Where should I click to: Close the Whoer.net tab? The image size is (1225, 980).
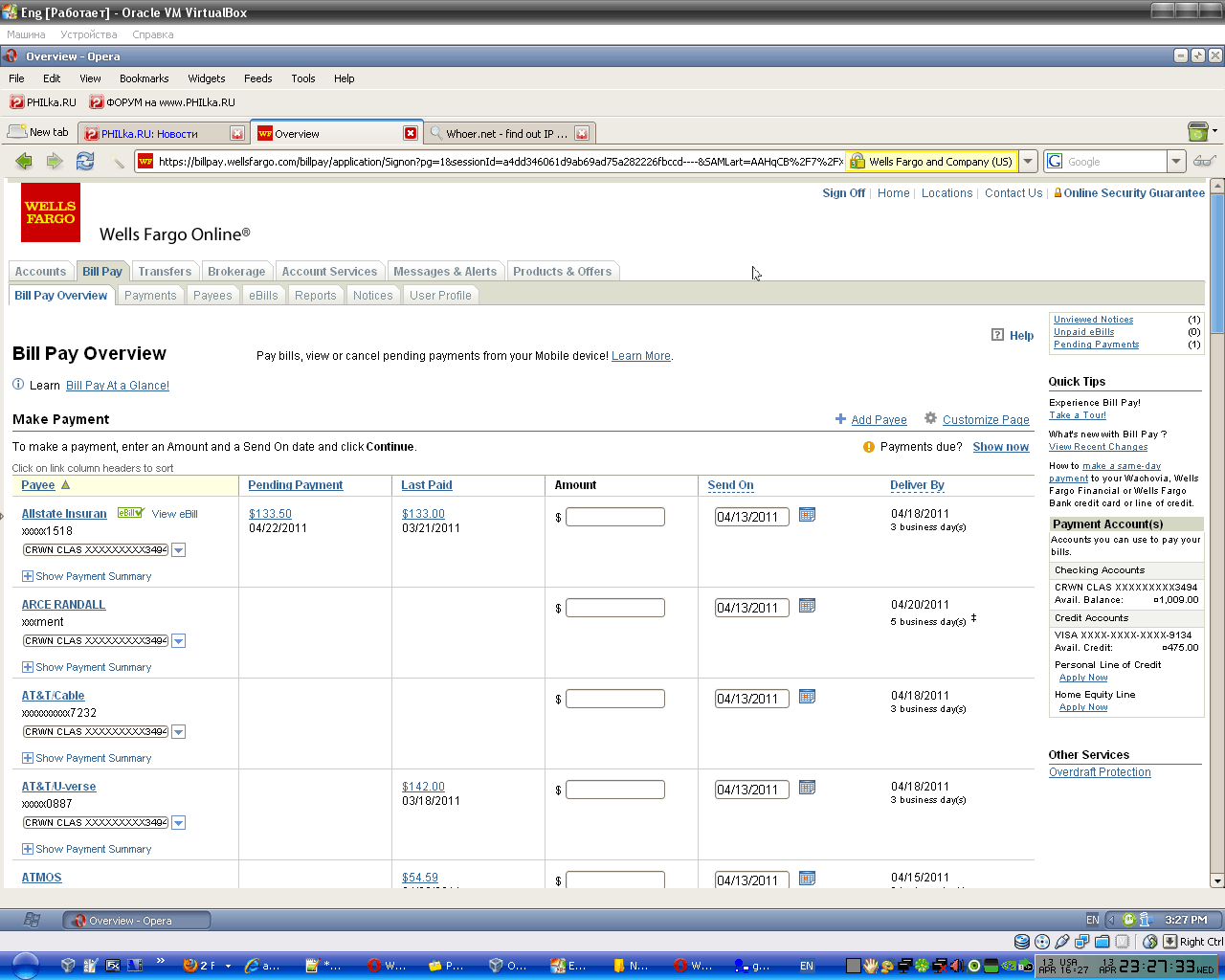coord(581,133)
